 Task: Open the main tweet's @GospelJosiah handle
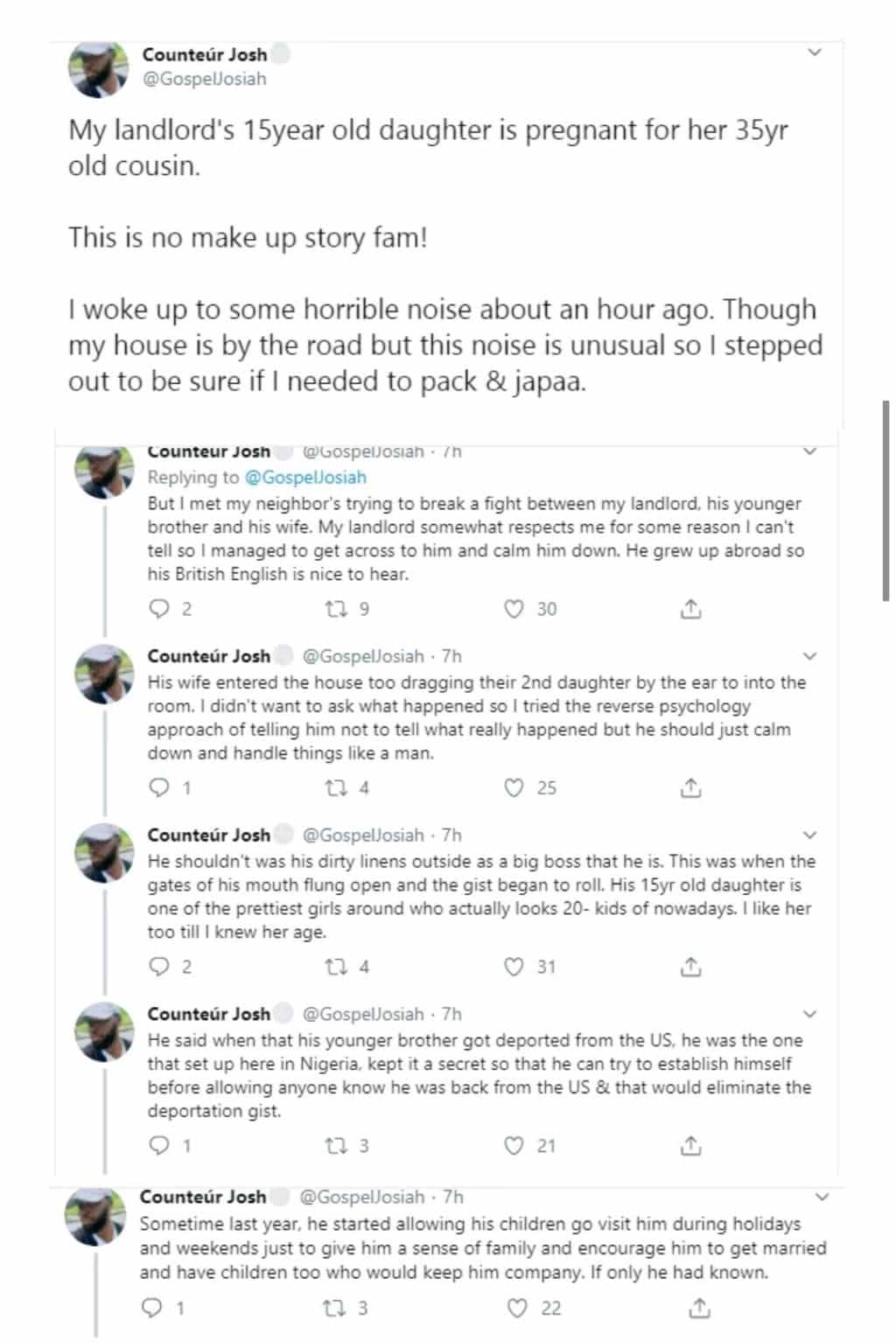[204, 79]
